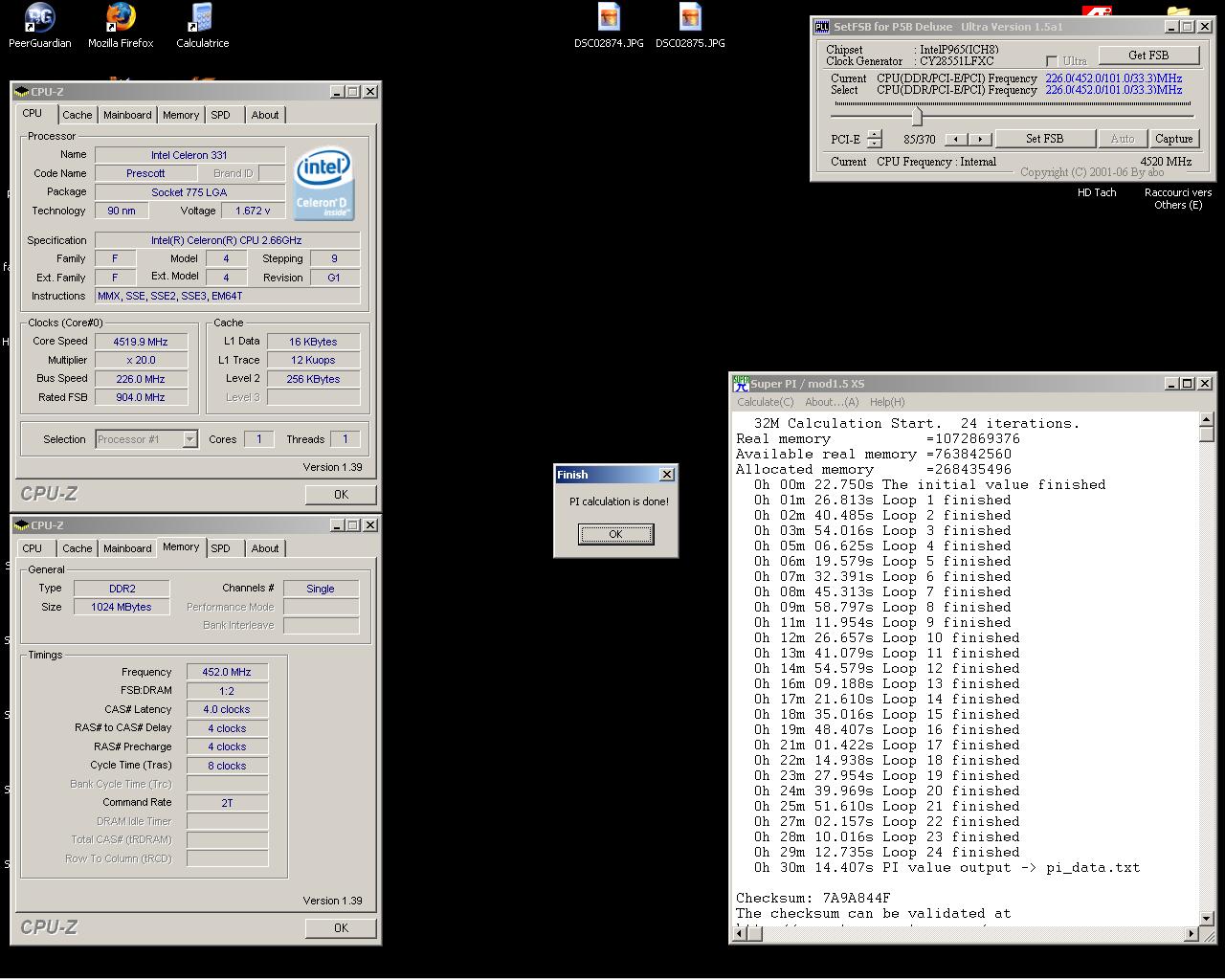1225x980 pixels.
Task: Click OK in the CPU-Z CPU window
Action: coord(341,495)
